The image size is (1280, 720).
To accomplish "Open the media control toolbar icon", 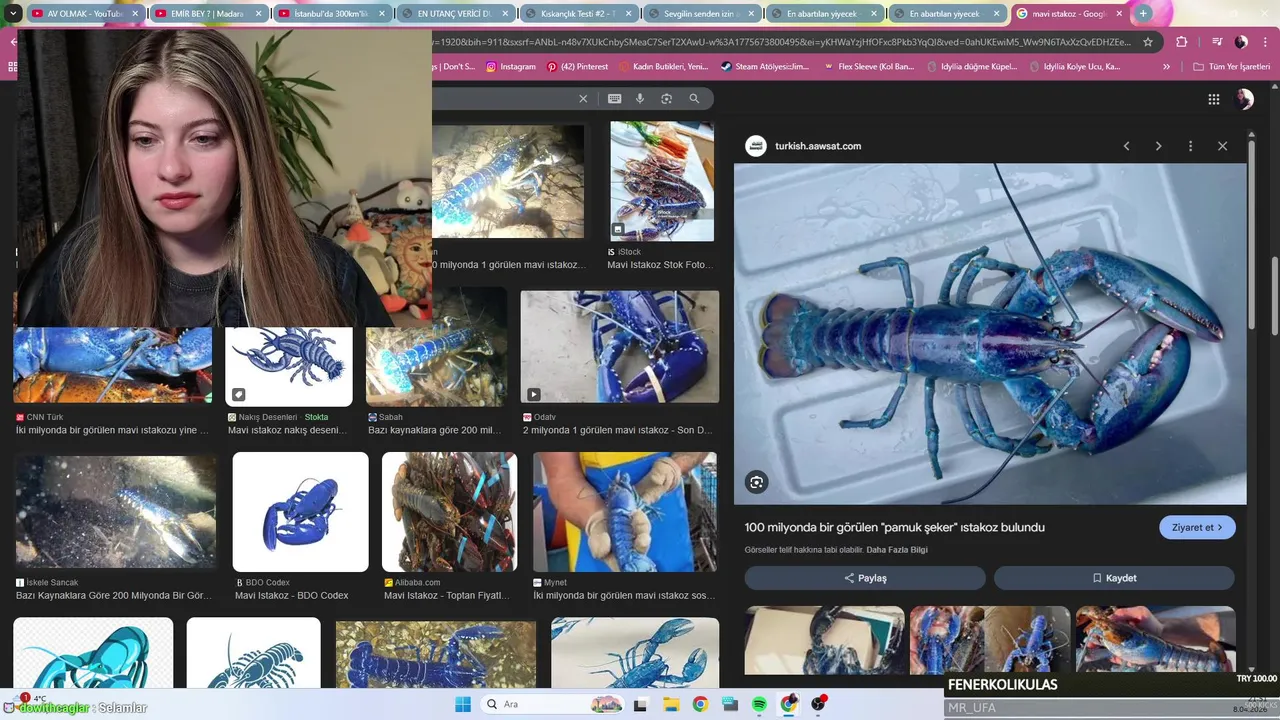I will coord(1217,42).
